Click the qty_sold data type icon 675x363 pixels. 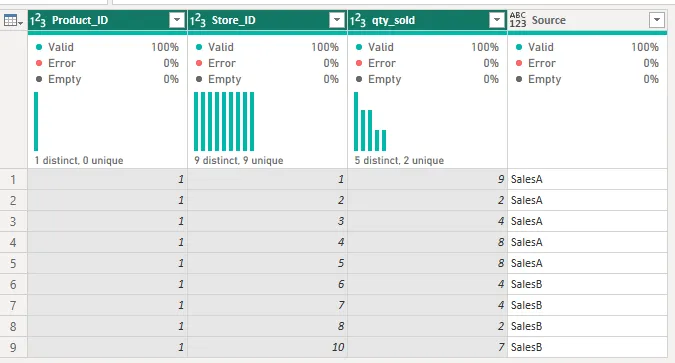point(358,20)
